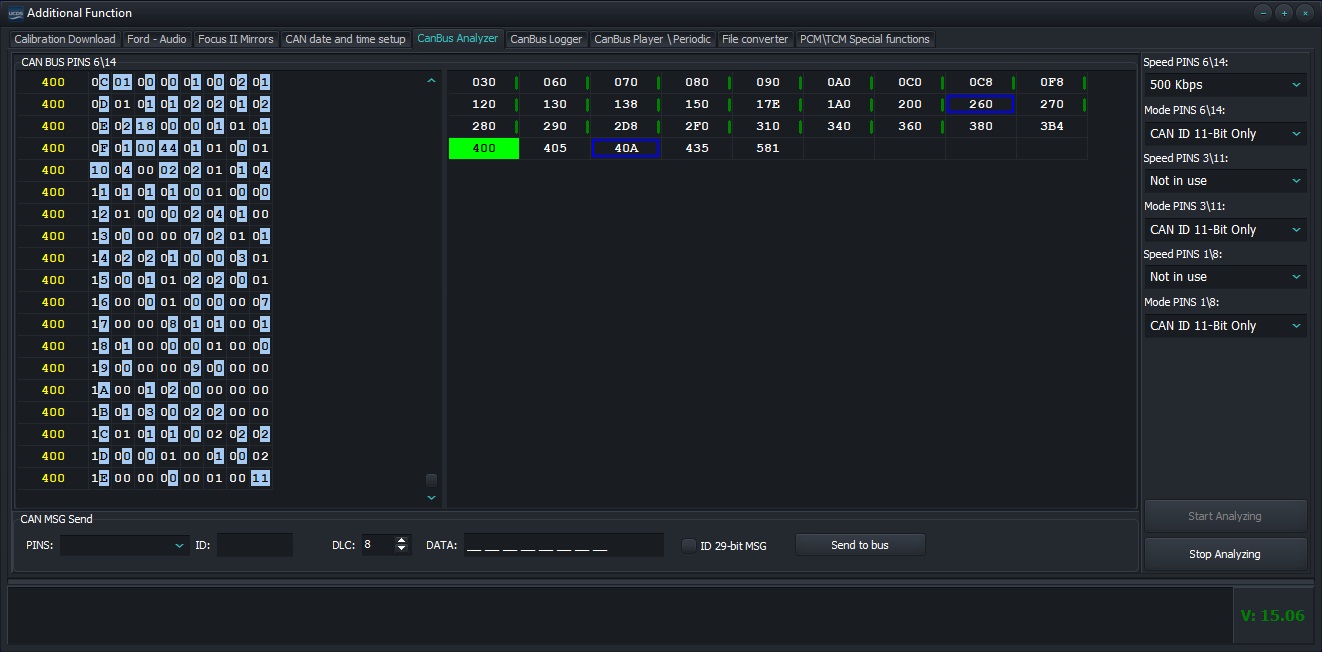The width and height of the screenshot is (1322, 652).
Task: Switch to the CanBus Logger tab
Action: (x=546, y=39)
